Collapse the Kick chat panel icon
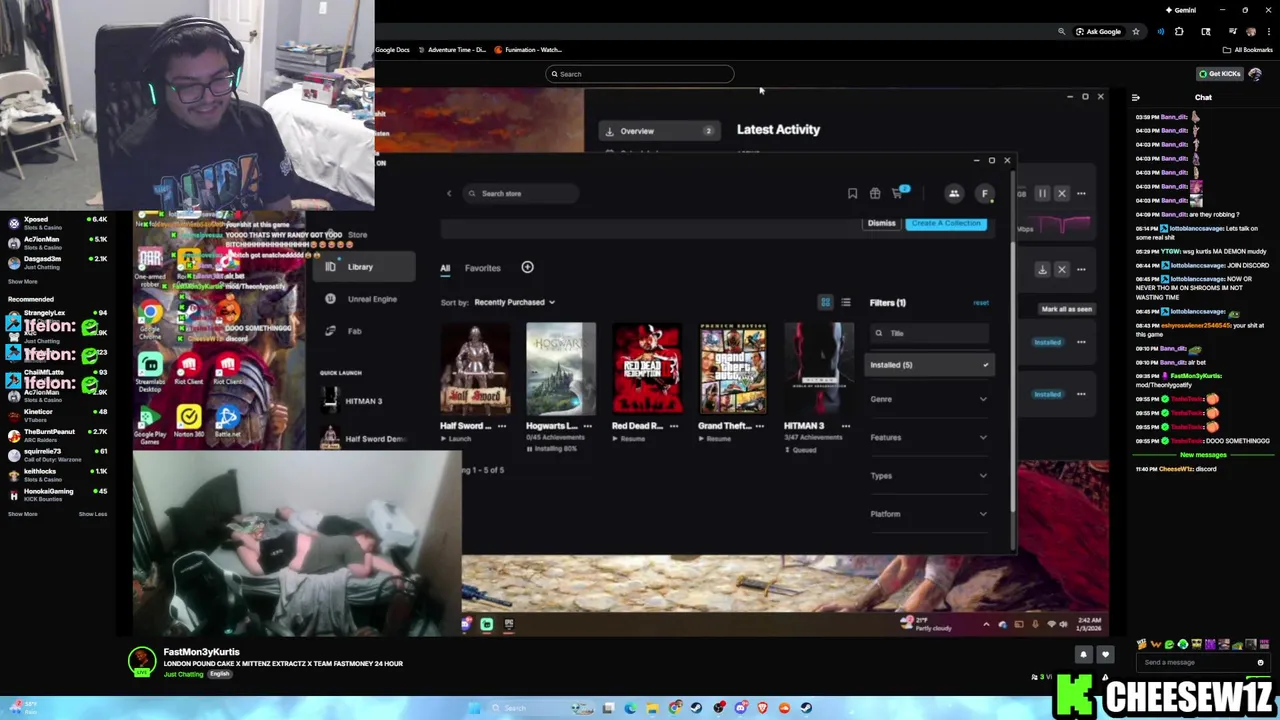Screen dimensions: 1280x720 point(1136,98)
